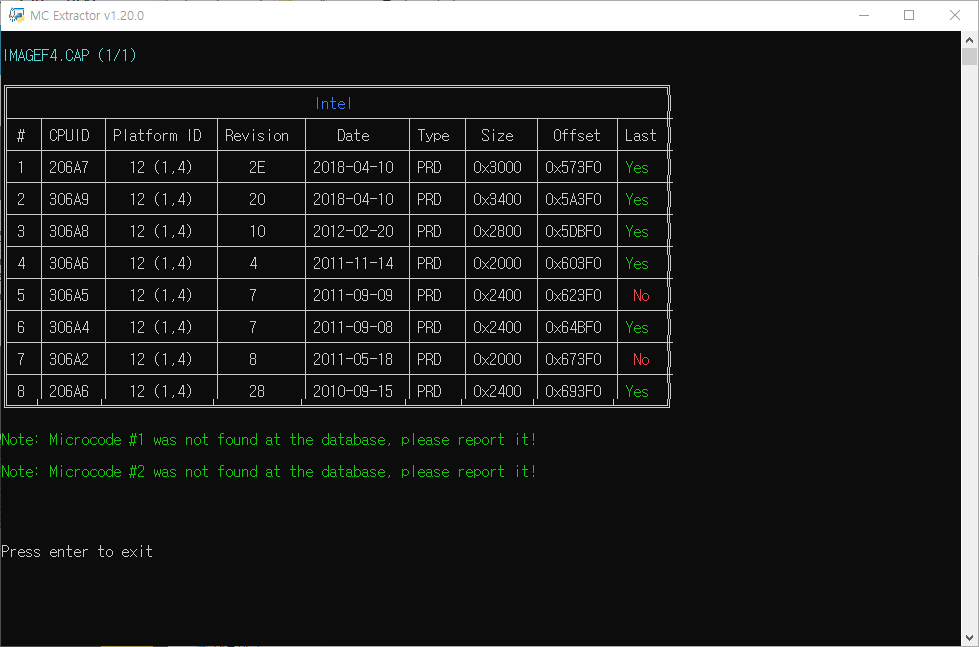The width and height of the screenshot is (979, 647).
Task: Click the red No in the 306A2 row
Action: (x=641, y=359)
